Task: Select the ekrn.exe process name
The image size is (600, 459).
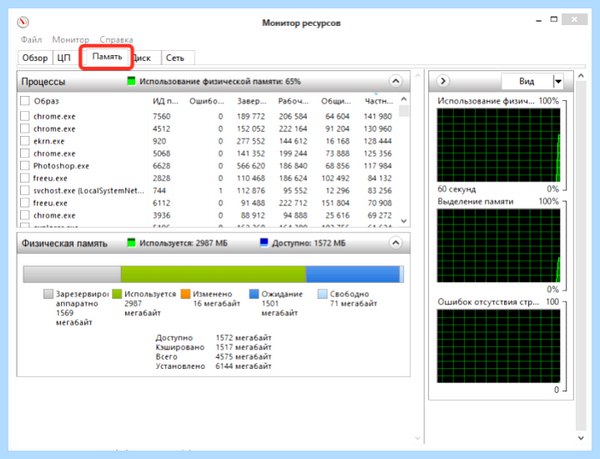Action: (49, 141)
